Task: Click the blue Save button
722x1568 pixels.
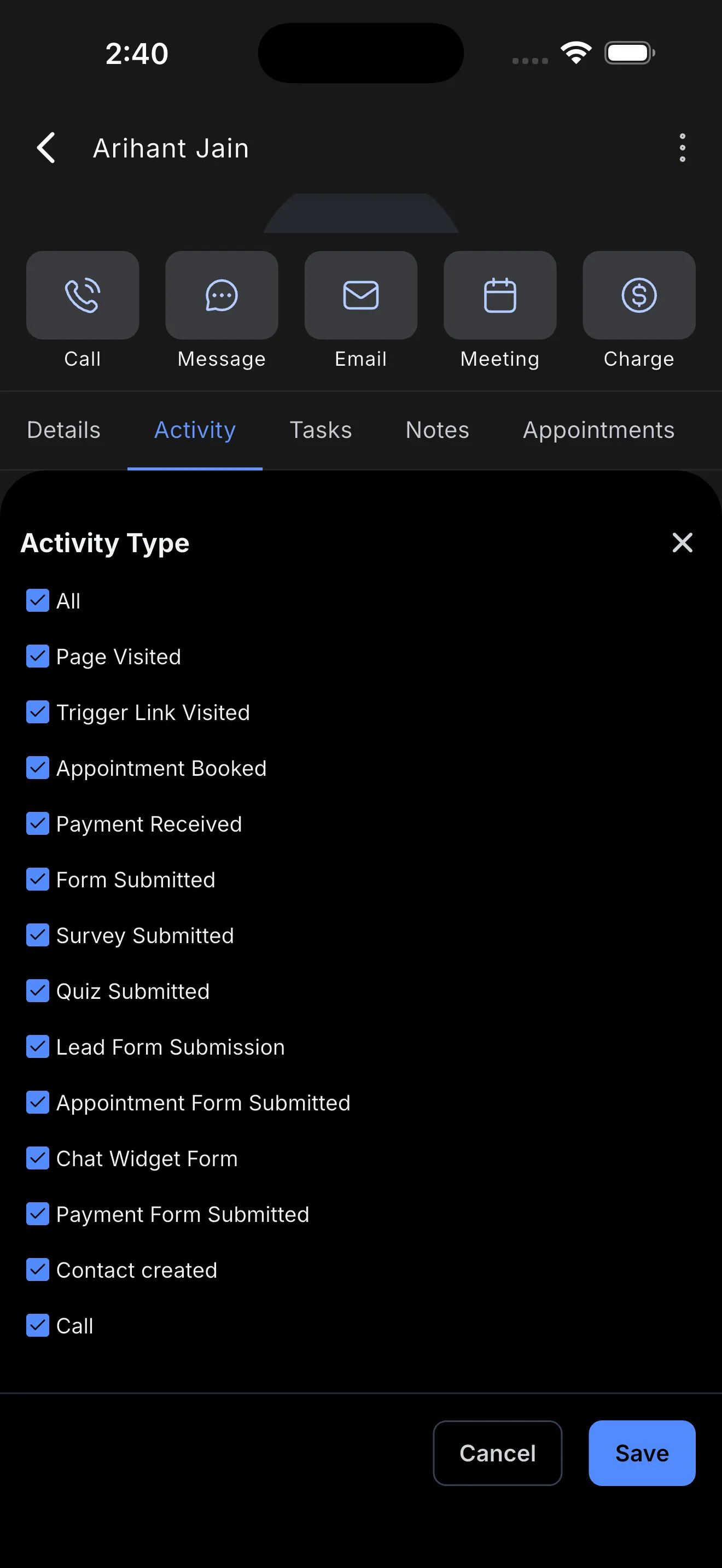Action: coord(642,1453)
